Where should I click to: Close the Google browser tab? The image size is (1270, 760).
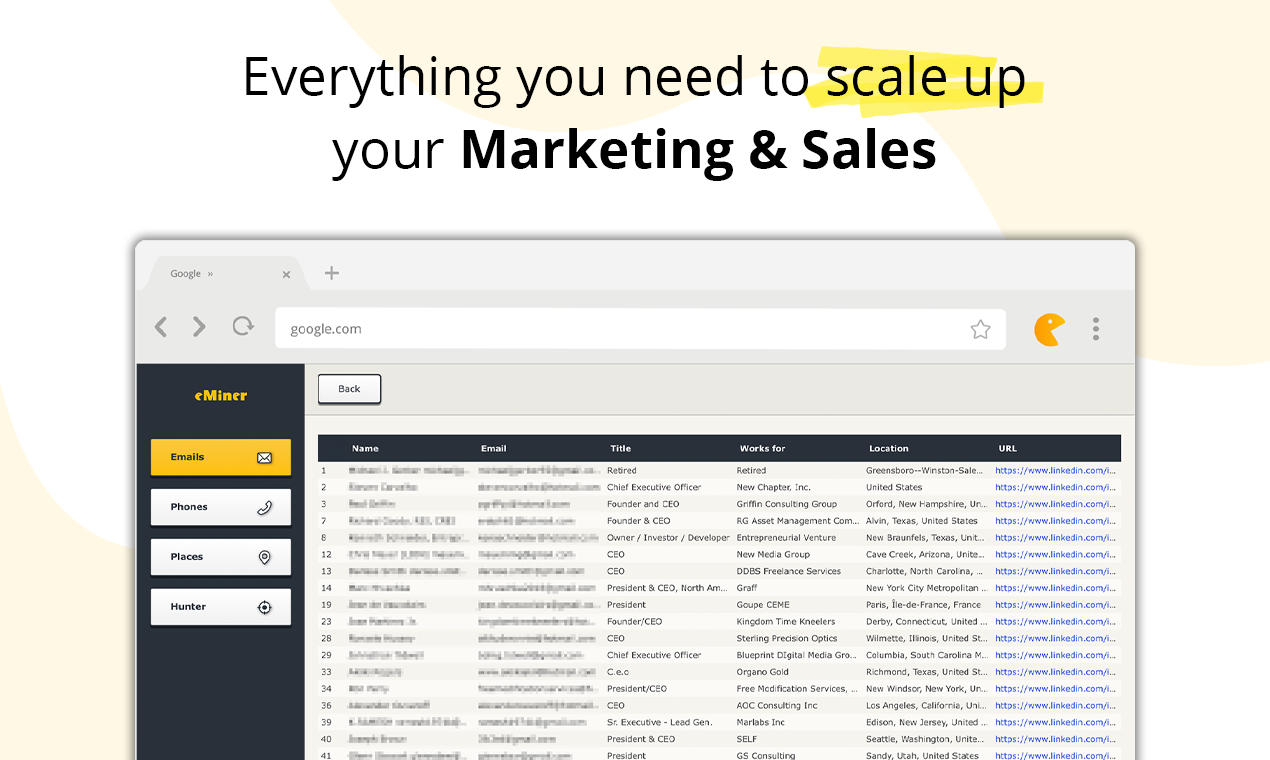(x=286, y=274)
